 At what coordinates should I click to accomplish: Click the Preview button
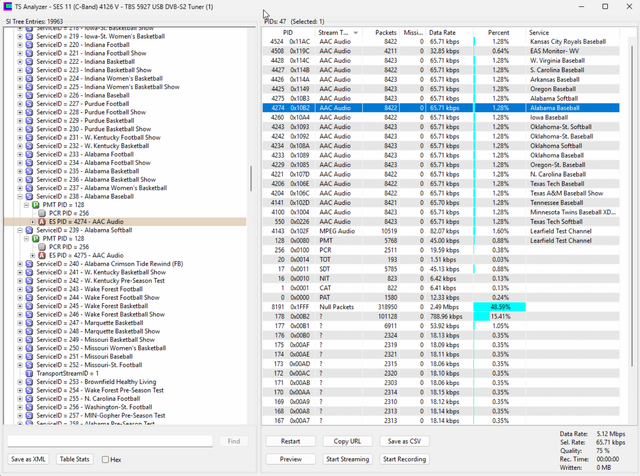[291, 459]
